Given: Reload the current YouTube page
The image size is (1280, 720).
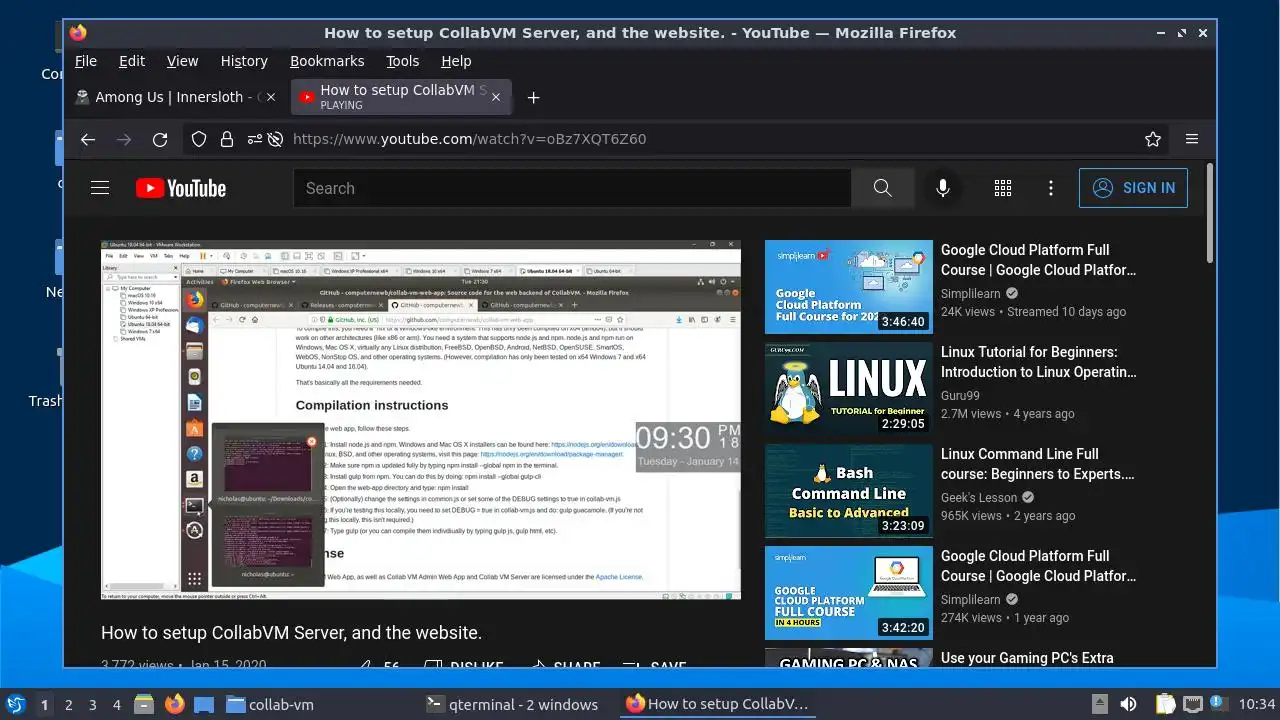Looking at the screenshot, I should pyautogui.click(x=160, y=139).
